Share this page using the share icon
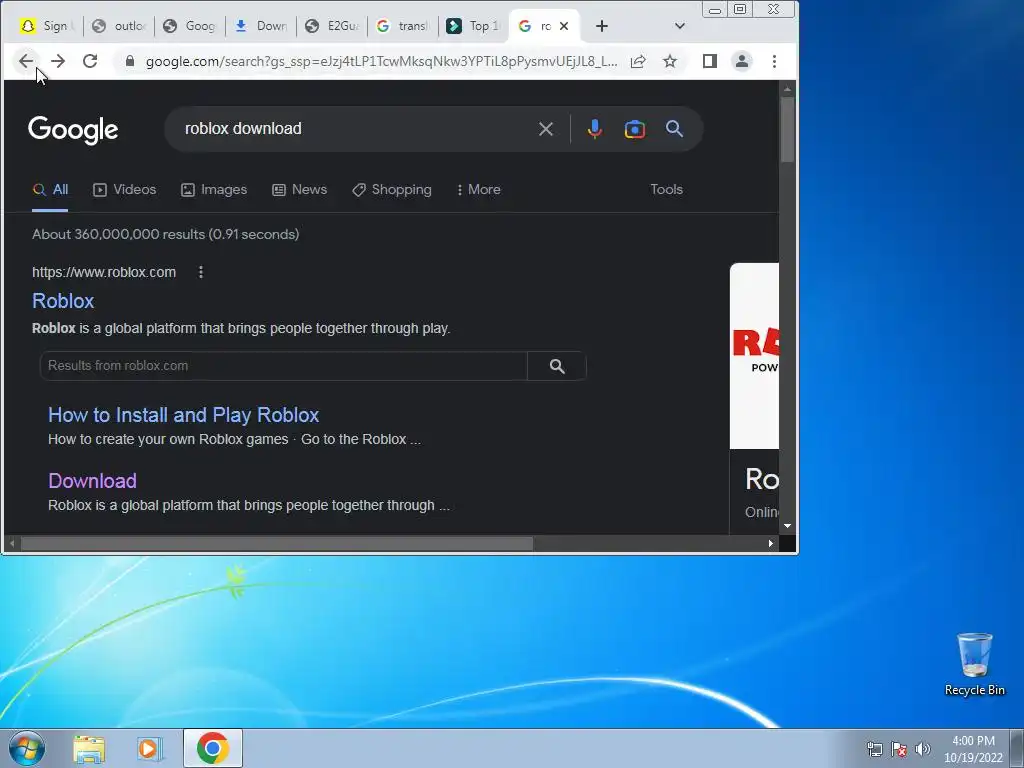The width and height of the screenshot is (1024, 768). [x=638, y=61]
